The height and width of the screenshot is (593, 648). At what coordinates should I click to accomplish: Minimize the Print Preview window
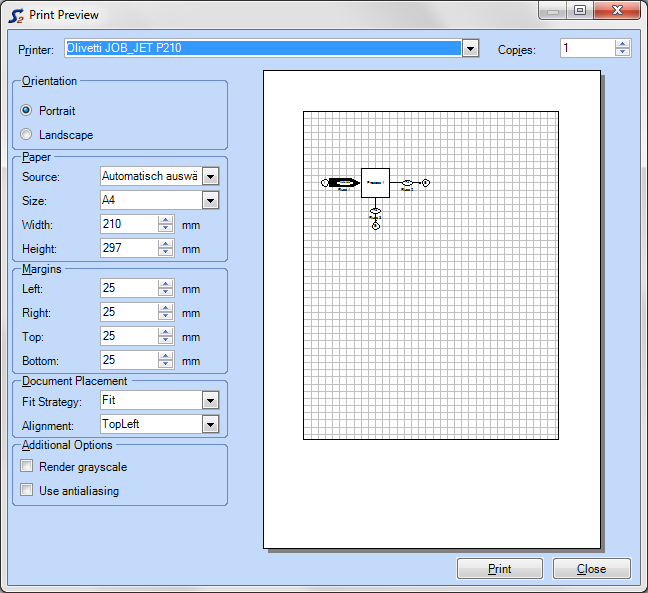point(553,10)
